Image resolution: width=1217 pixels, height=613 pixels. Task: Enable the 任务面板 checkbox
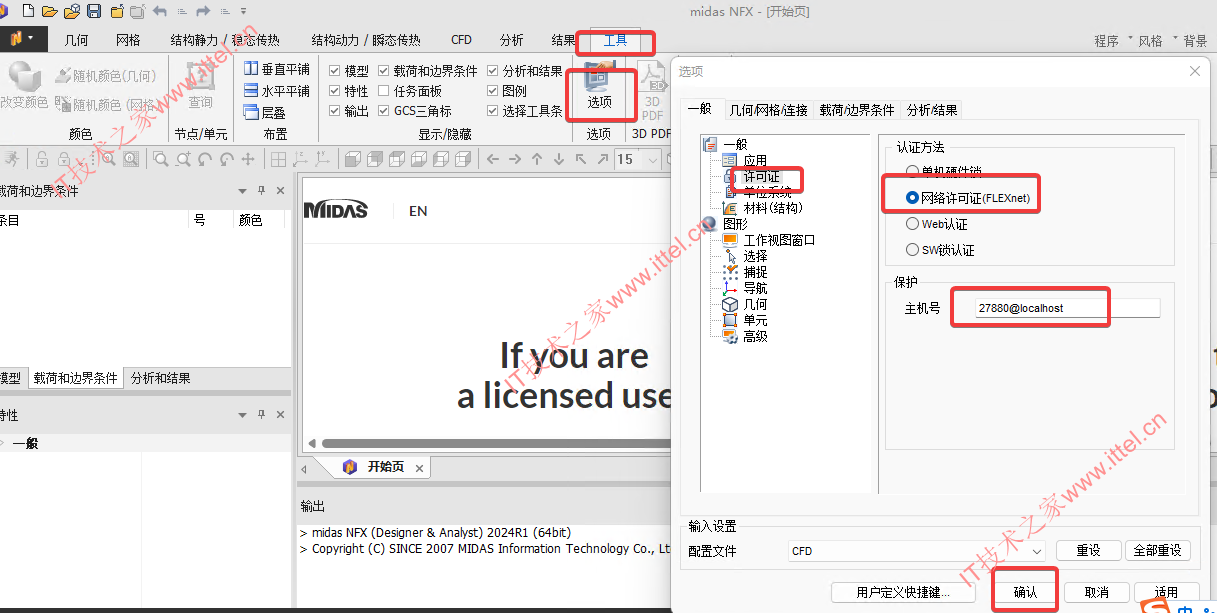[x=384, y=91]
